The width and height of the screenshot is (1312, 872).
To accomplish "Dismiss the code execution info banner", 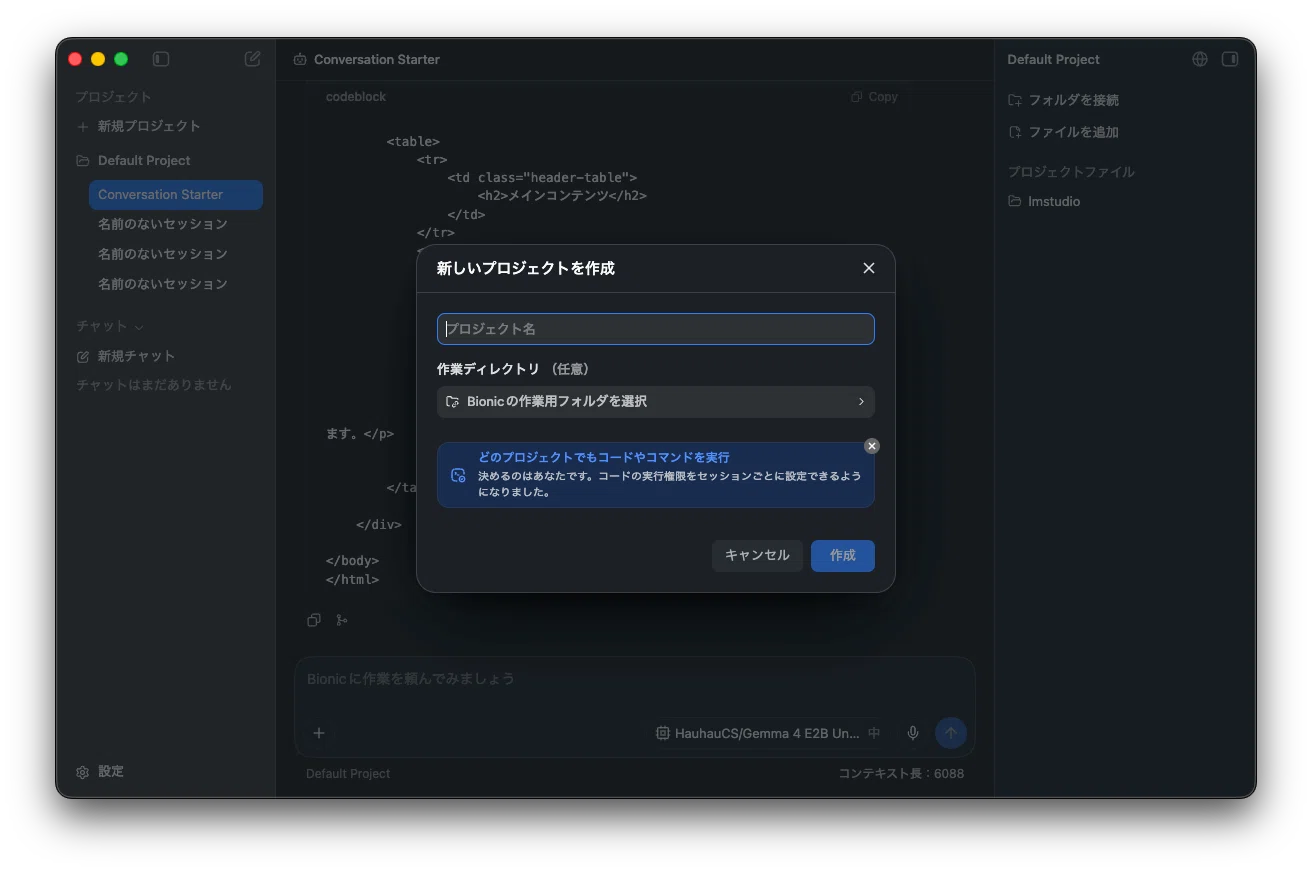I will [x=872, y=446].
